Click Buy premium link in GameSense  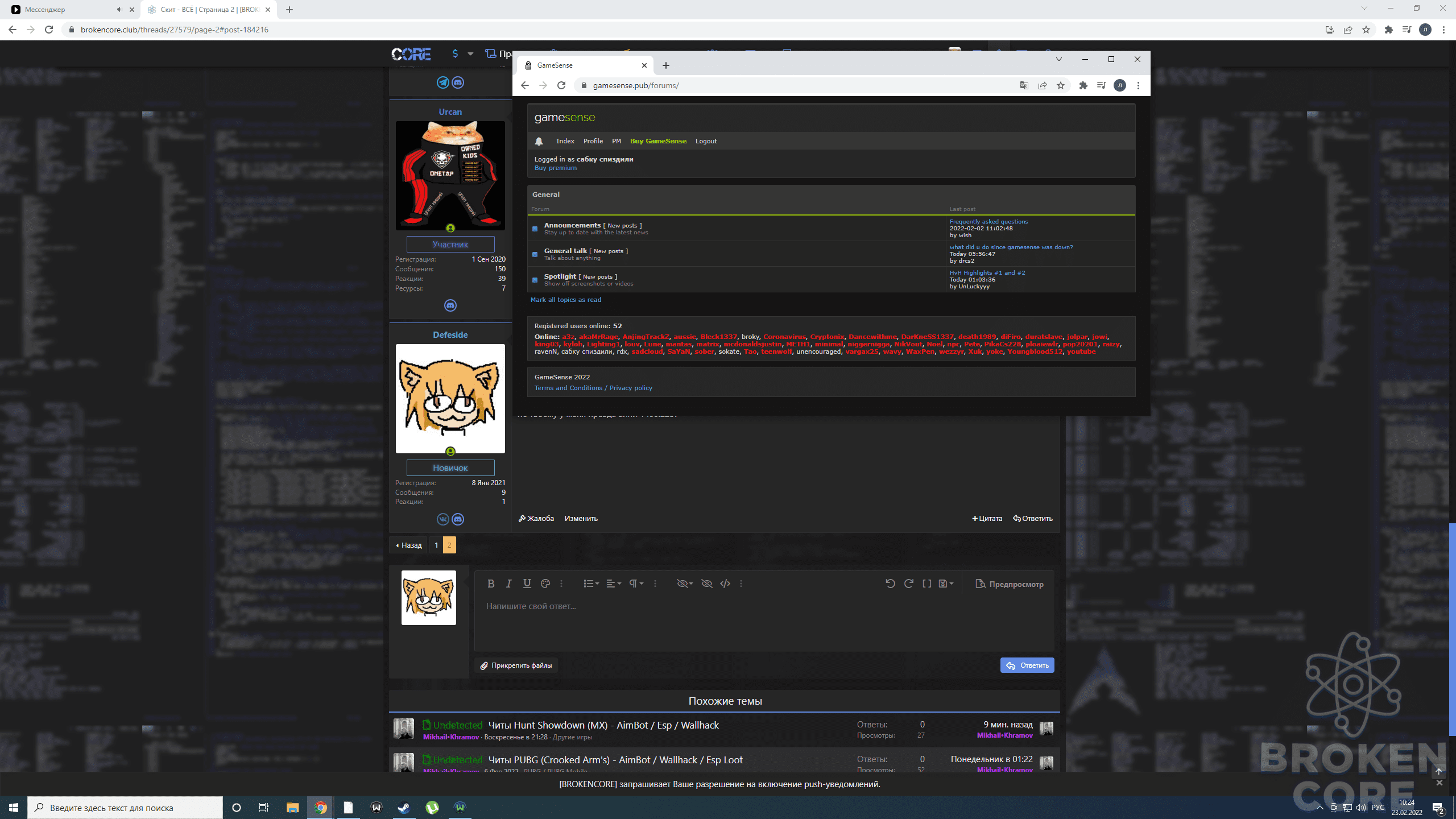[556, 168]
